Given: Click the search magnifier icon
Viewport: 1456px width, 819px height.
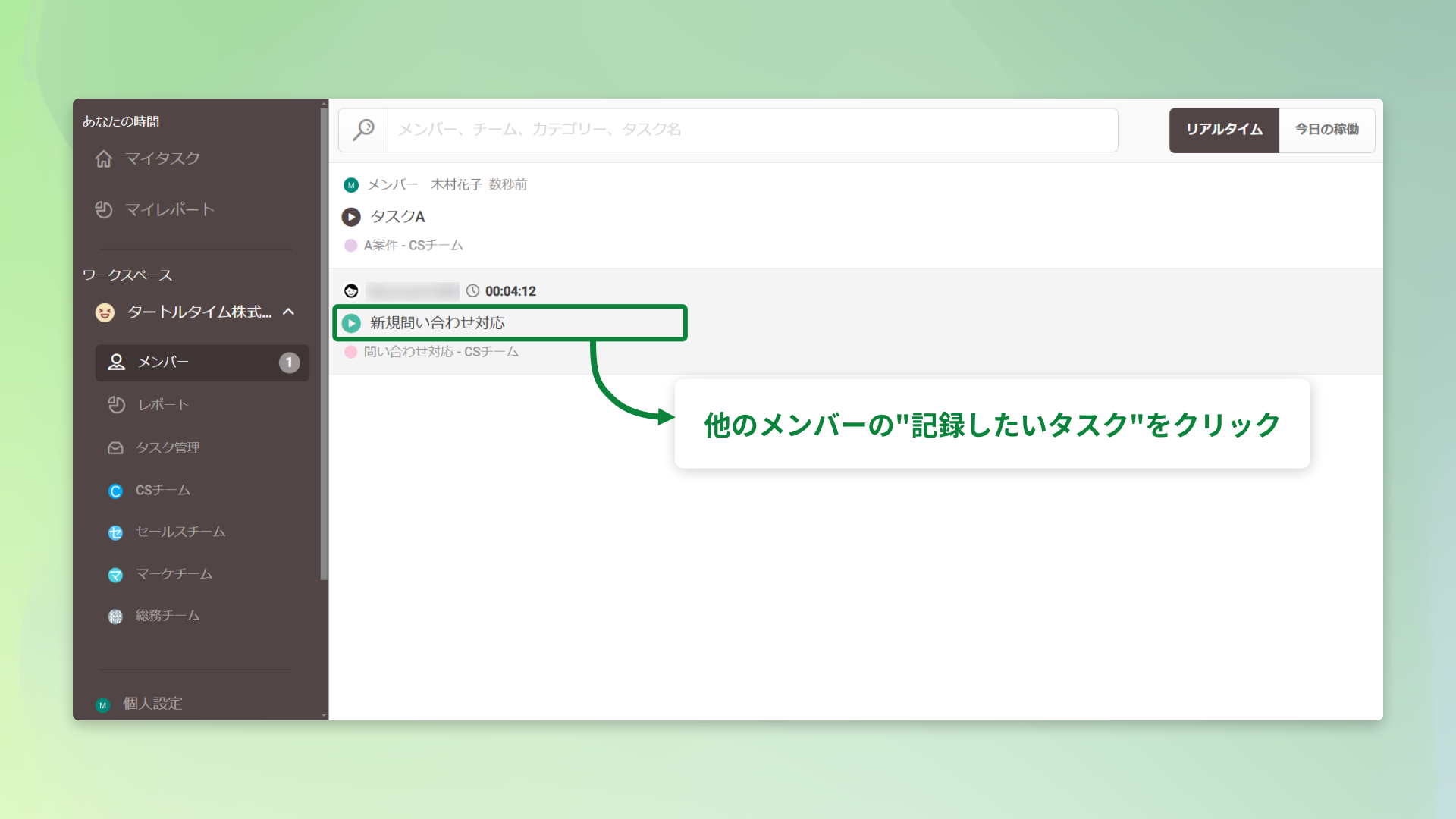Looking at the screenshot, I should pos(363,130).
